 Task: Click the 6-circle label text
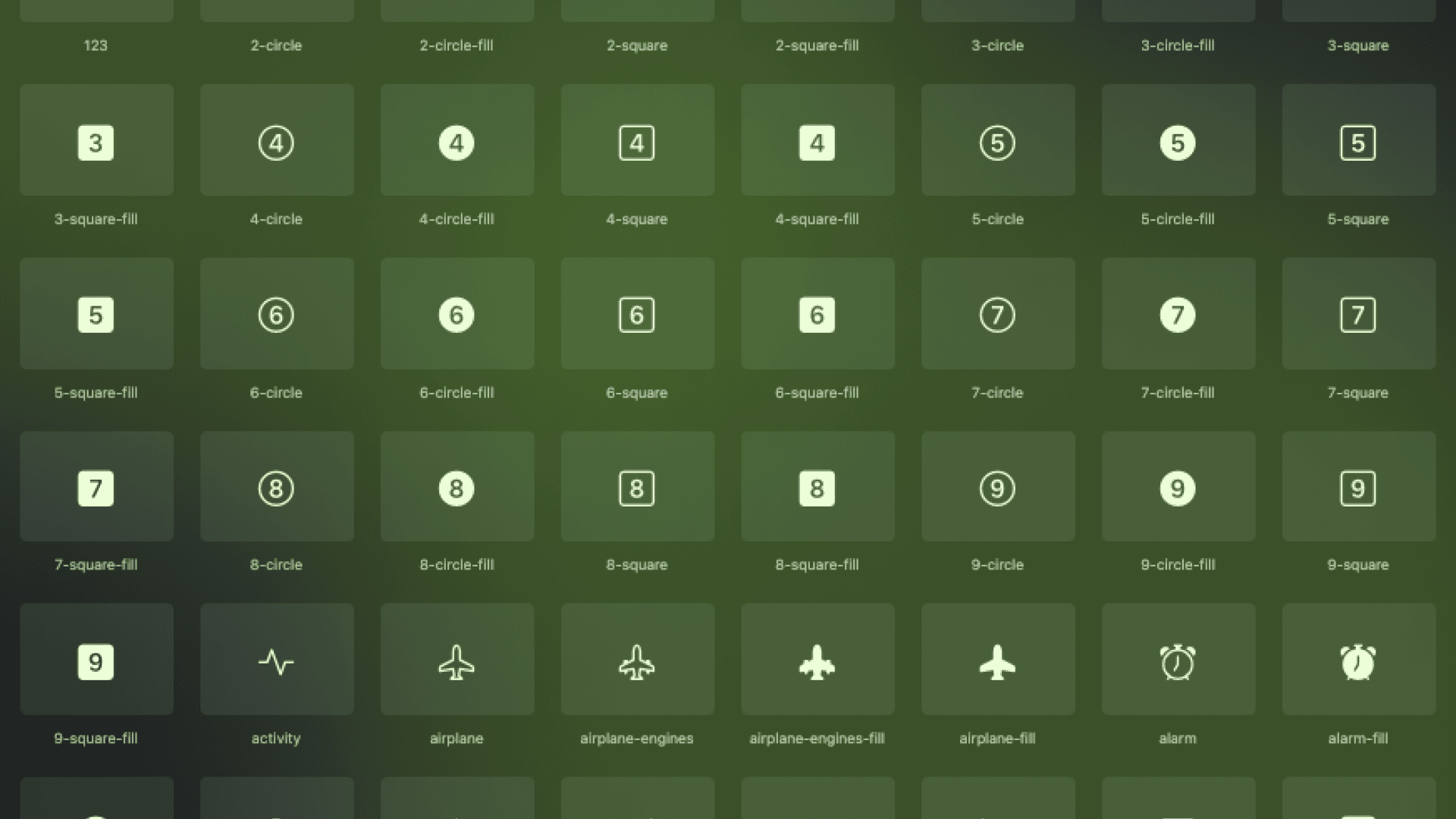[276, 393]
